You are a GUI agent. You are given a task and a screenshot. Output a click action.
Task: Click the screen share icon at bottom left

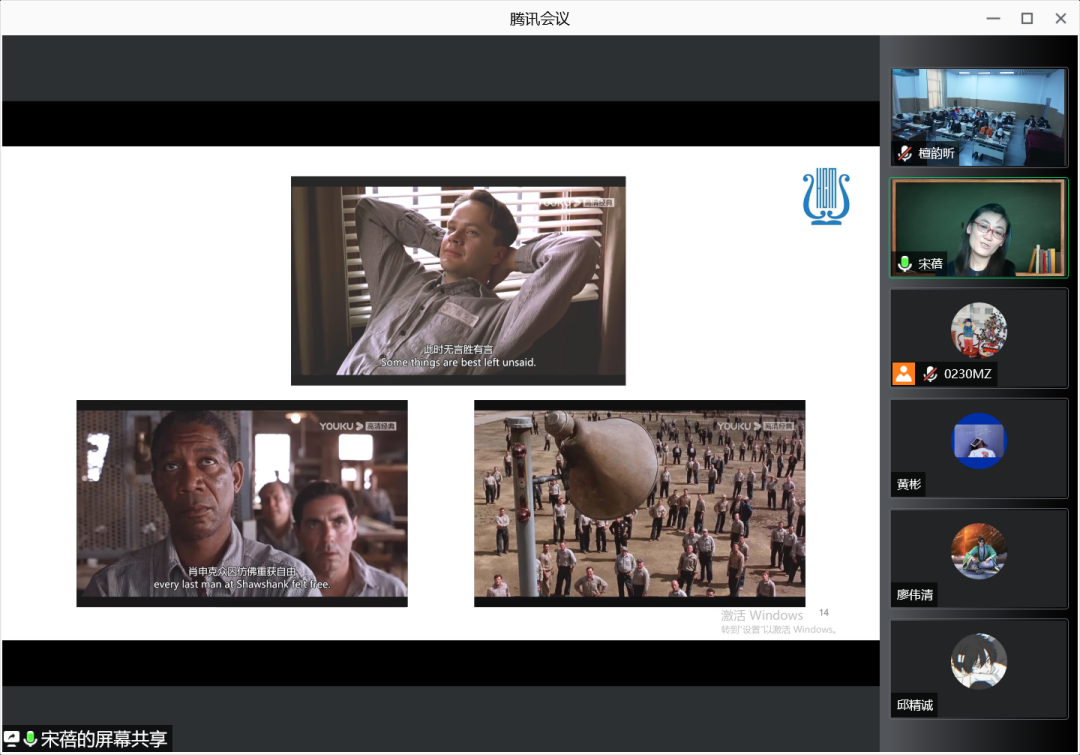[12, 739]
